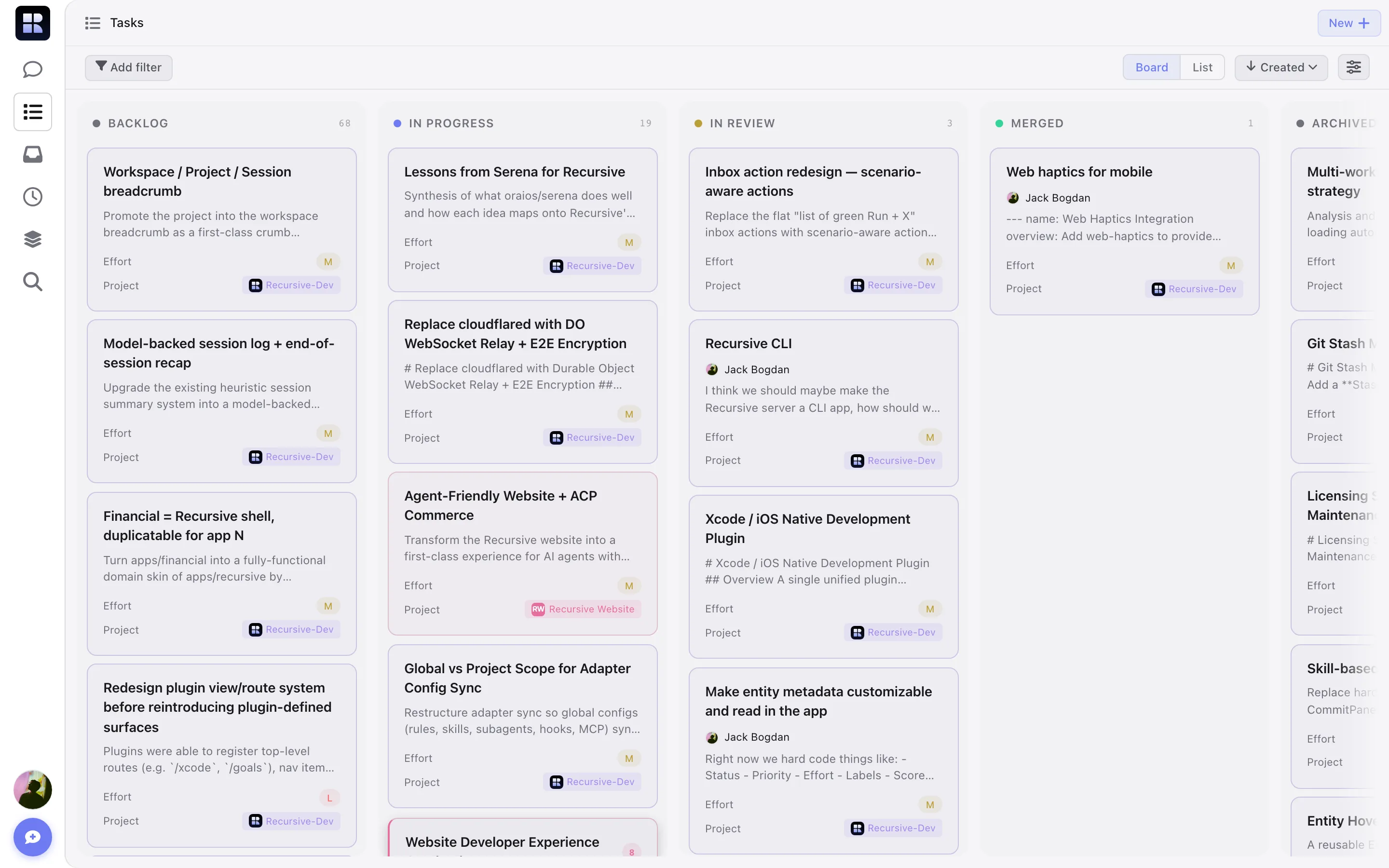1389x868 pixels.
Task: Click Recursive-Dev tag on Inbox action redesign card
Action: point(893,285)
